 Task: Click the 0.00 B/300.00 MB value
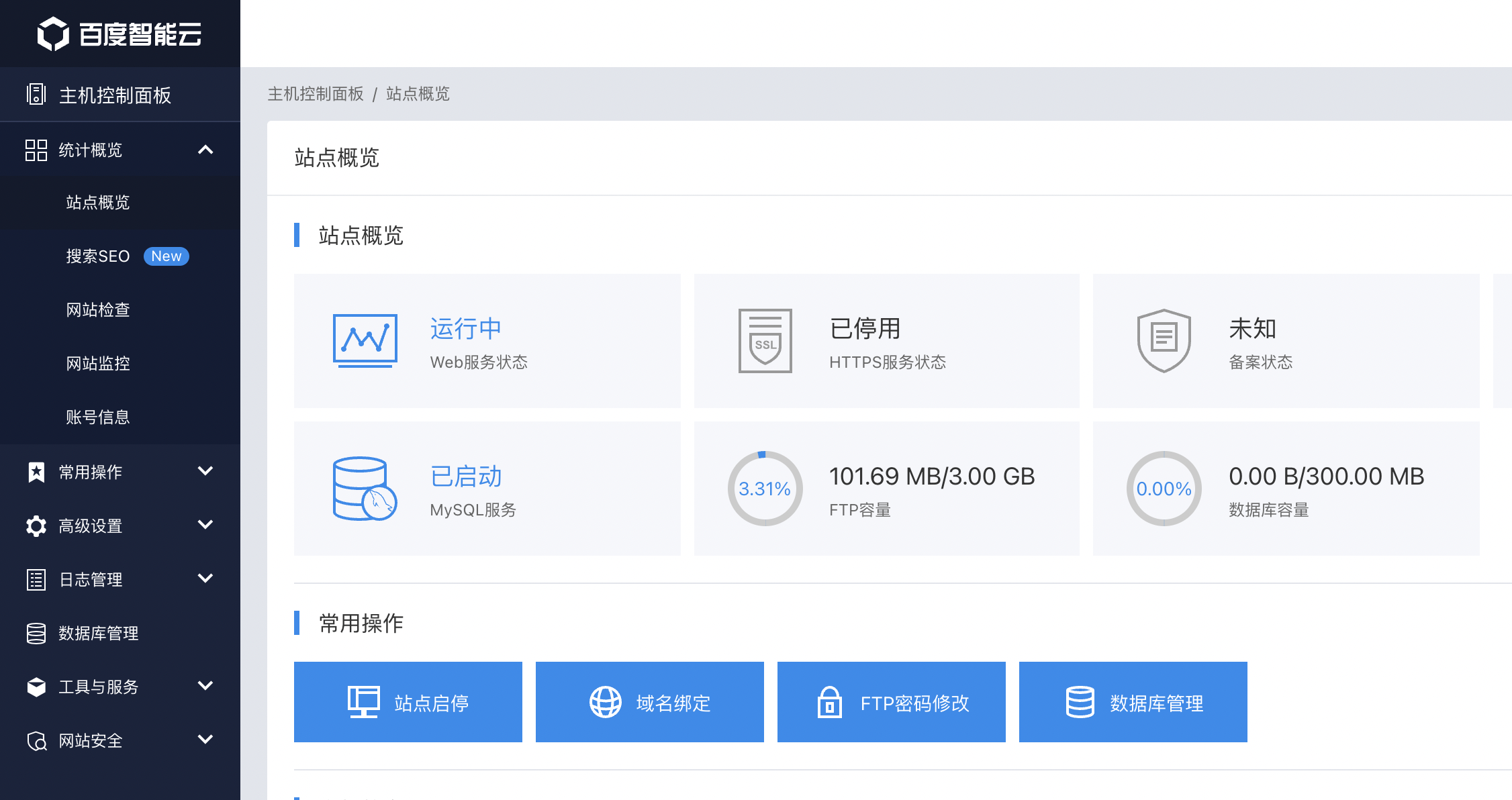point(1327,477)
